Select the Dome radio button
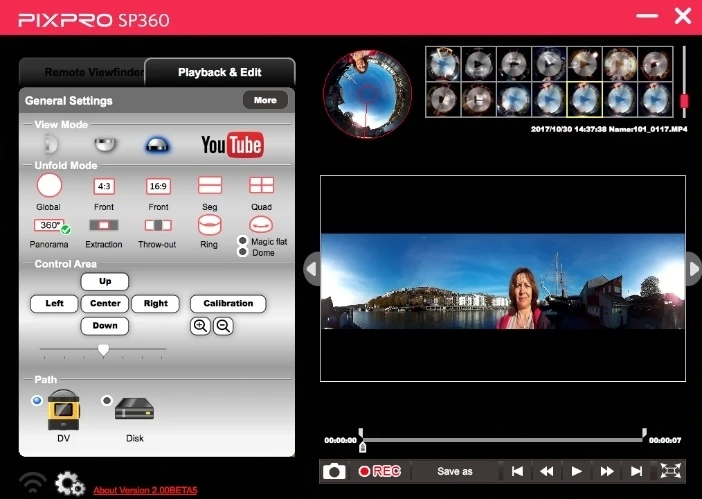This screenshot has width=702, height=499. [x=243, y=252]
